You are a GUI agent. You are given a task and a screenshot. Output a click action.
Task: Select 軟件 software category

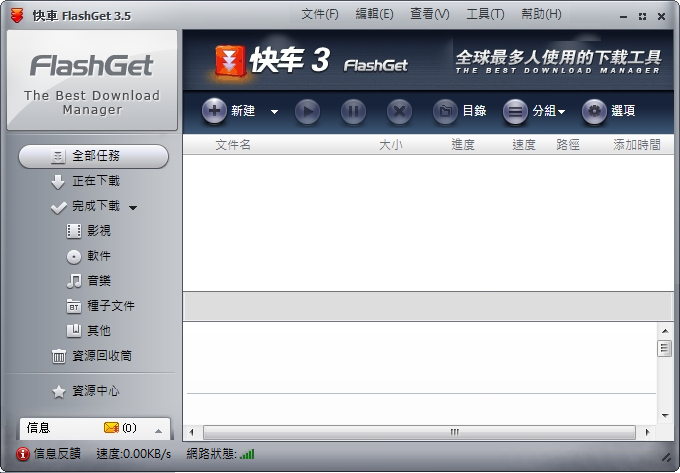pyautogui.click(x=99, y=256)
